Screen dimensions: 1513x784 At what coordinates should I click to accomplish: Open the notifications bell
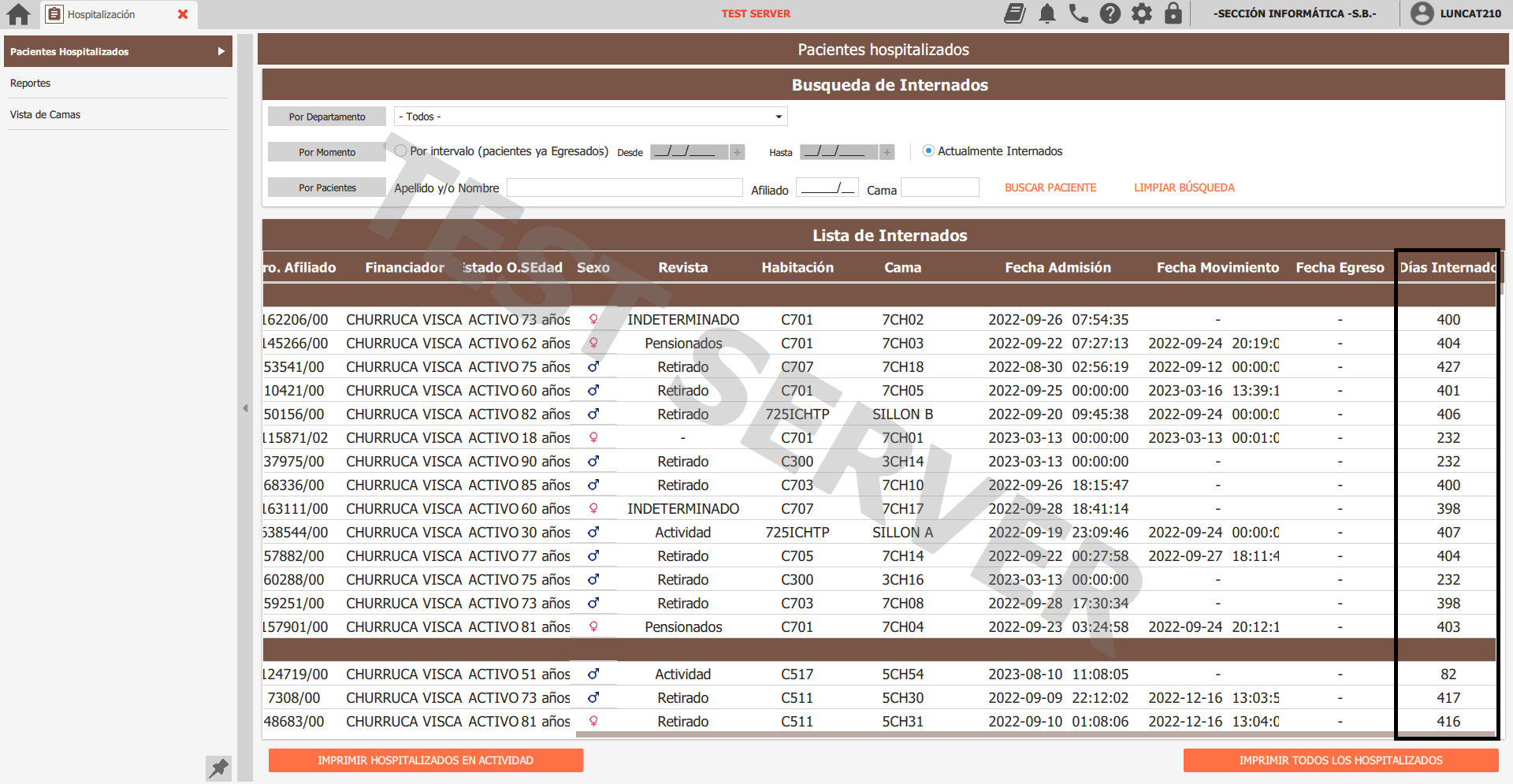[1047, 13]
